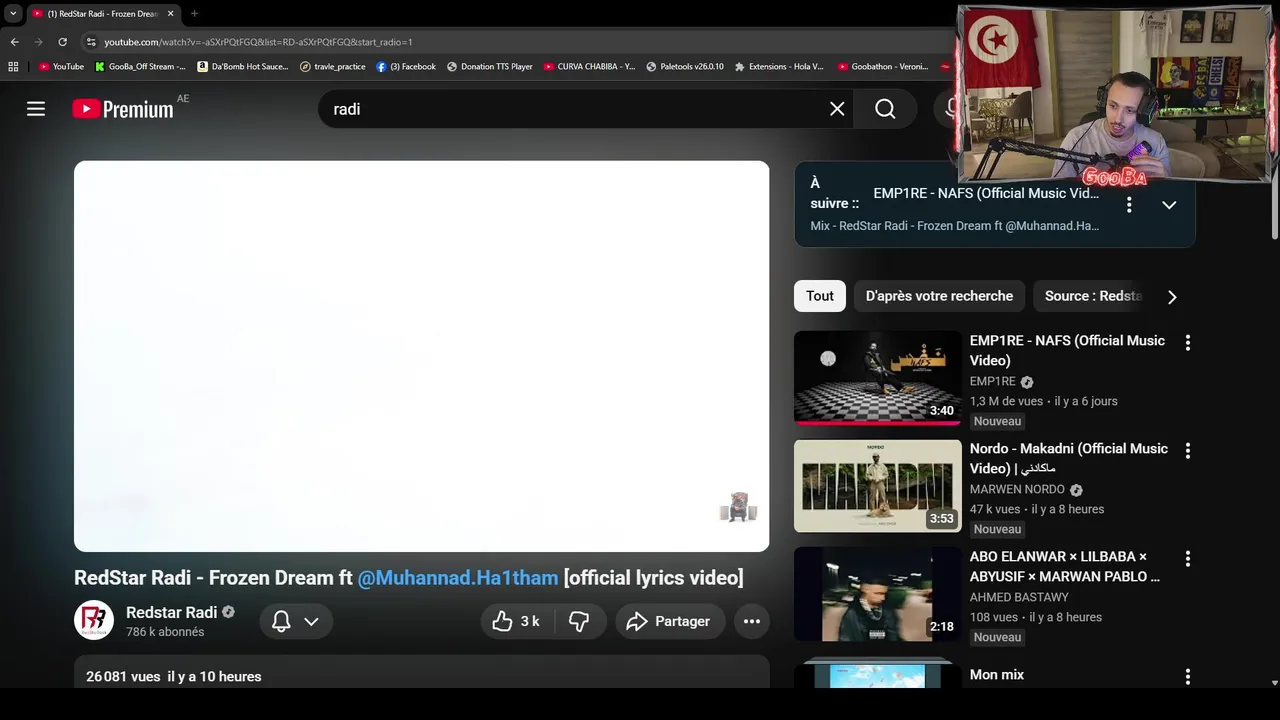The height and width of the screenshot is (720, 1280).
Task: Open Paletools v26.0.10 bookmark
Action: [685, 67]
